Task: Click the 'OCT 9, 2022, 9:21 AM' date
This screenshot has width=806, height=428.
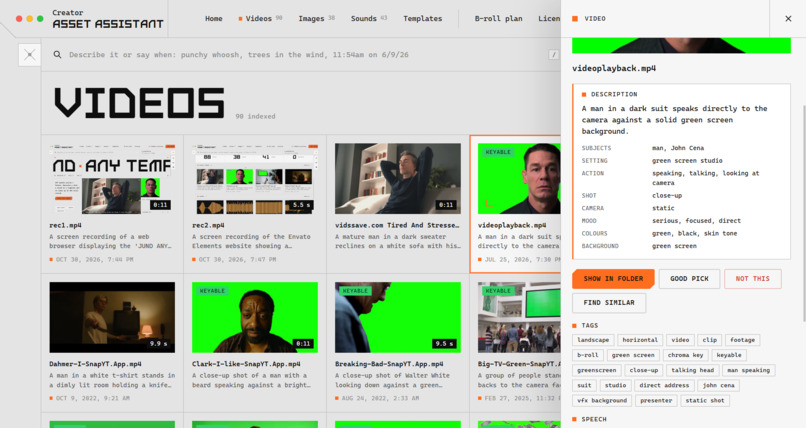Action: coord(93,398)
